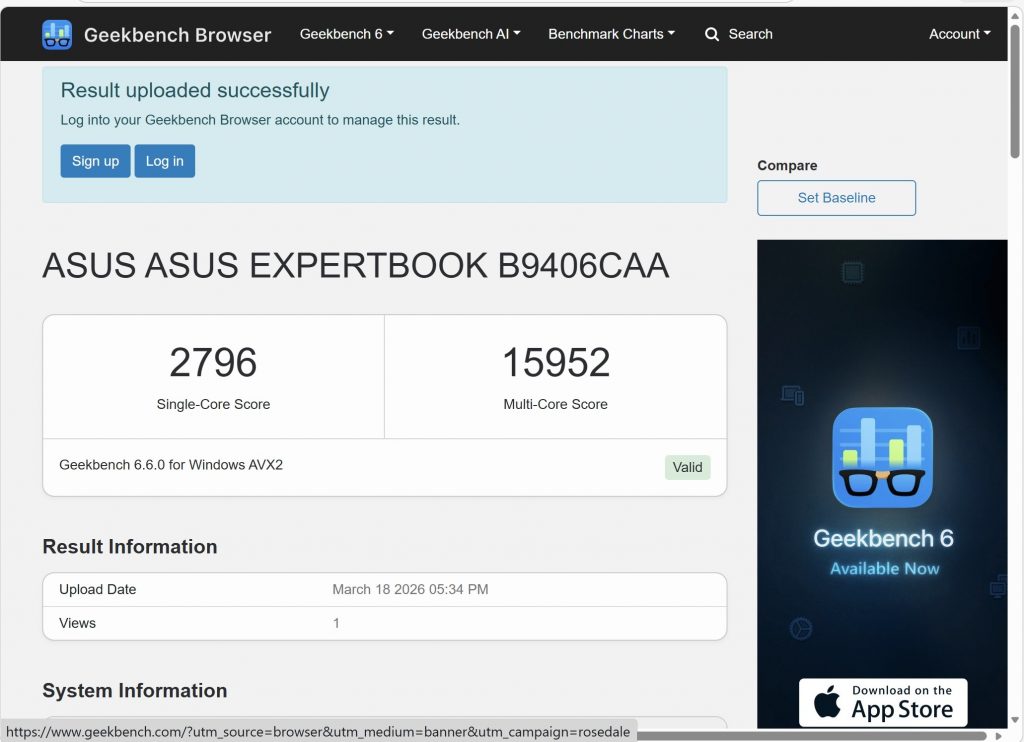This screenshot has width=1024, height=742.
Task: Click the Geekbench 6 app icon in the sidebar ad
Action: coord(882,457)
